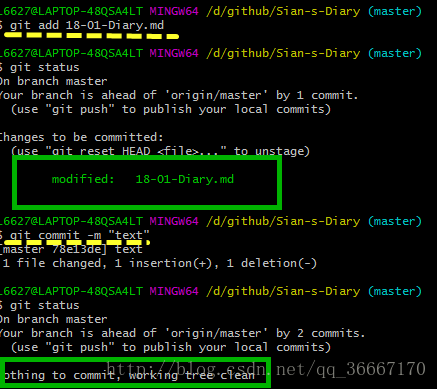
Task: Click the 'git commit -m "text"' command
Action: click(75, 235)
